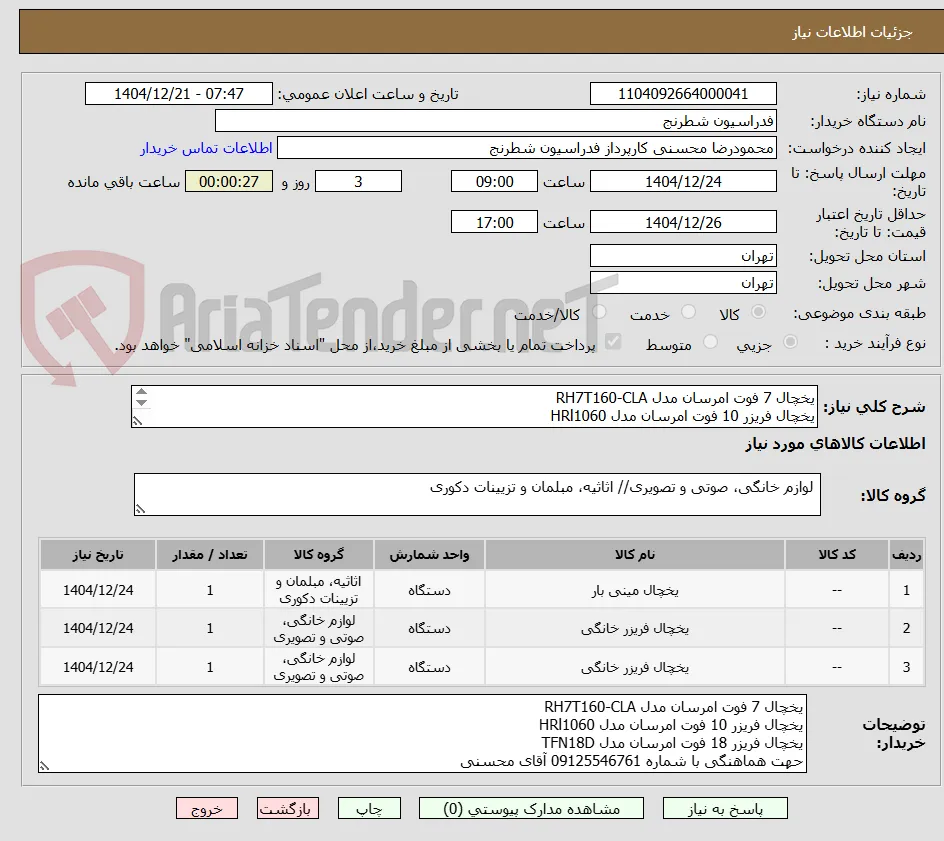Click the نام دستگاه خریدار field
944x841 pixels.
click(x=495, y=121)
